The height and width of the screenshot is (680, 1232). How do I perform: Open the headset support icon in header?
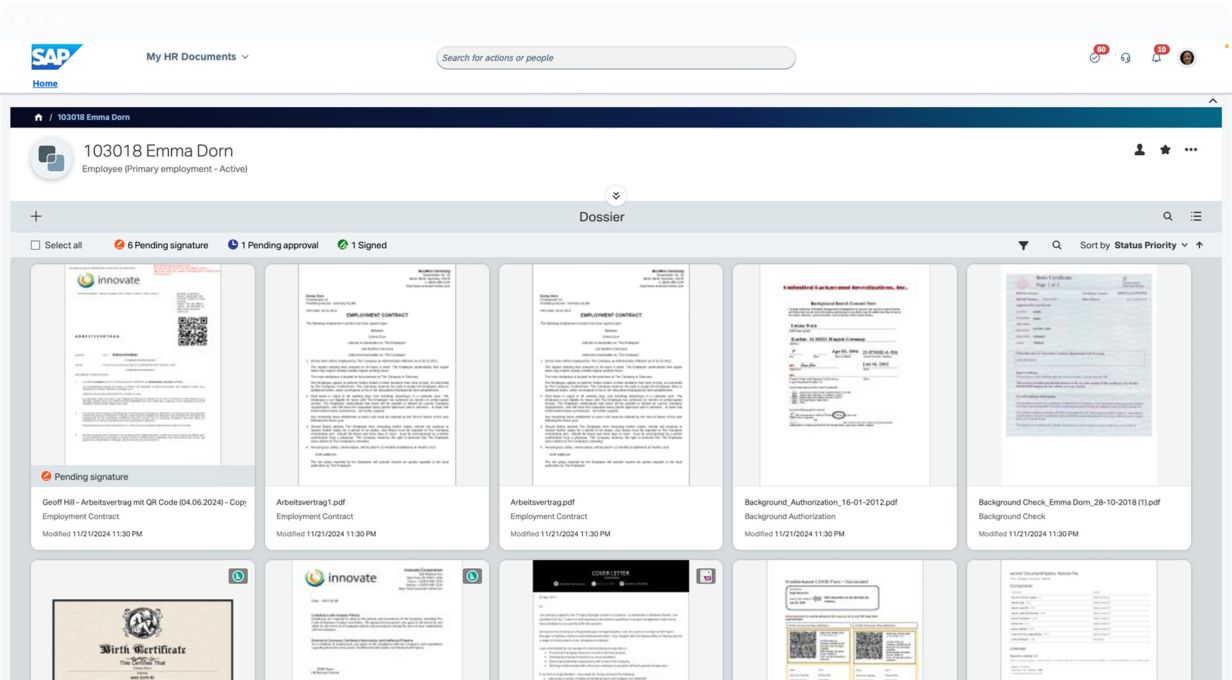1126,58
